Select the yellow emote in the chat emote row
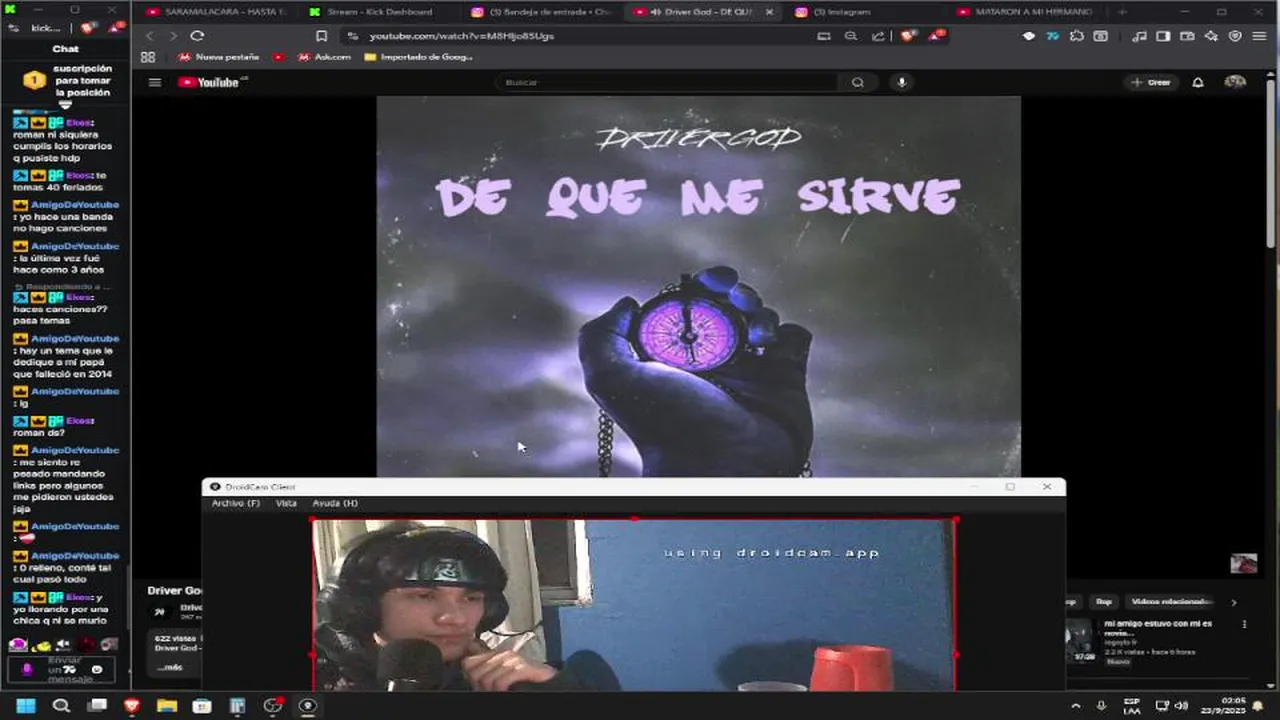Viewport: 1280px width, 720px height. (x=41, y=645)
